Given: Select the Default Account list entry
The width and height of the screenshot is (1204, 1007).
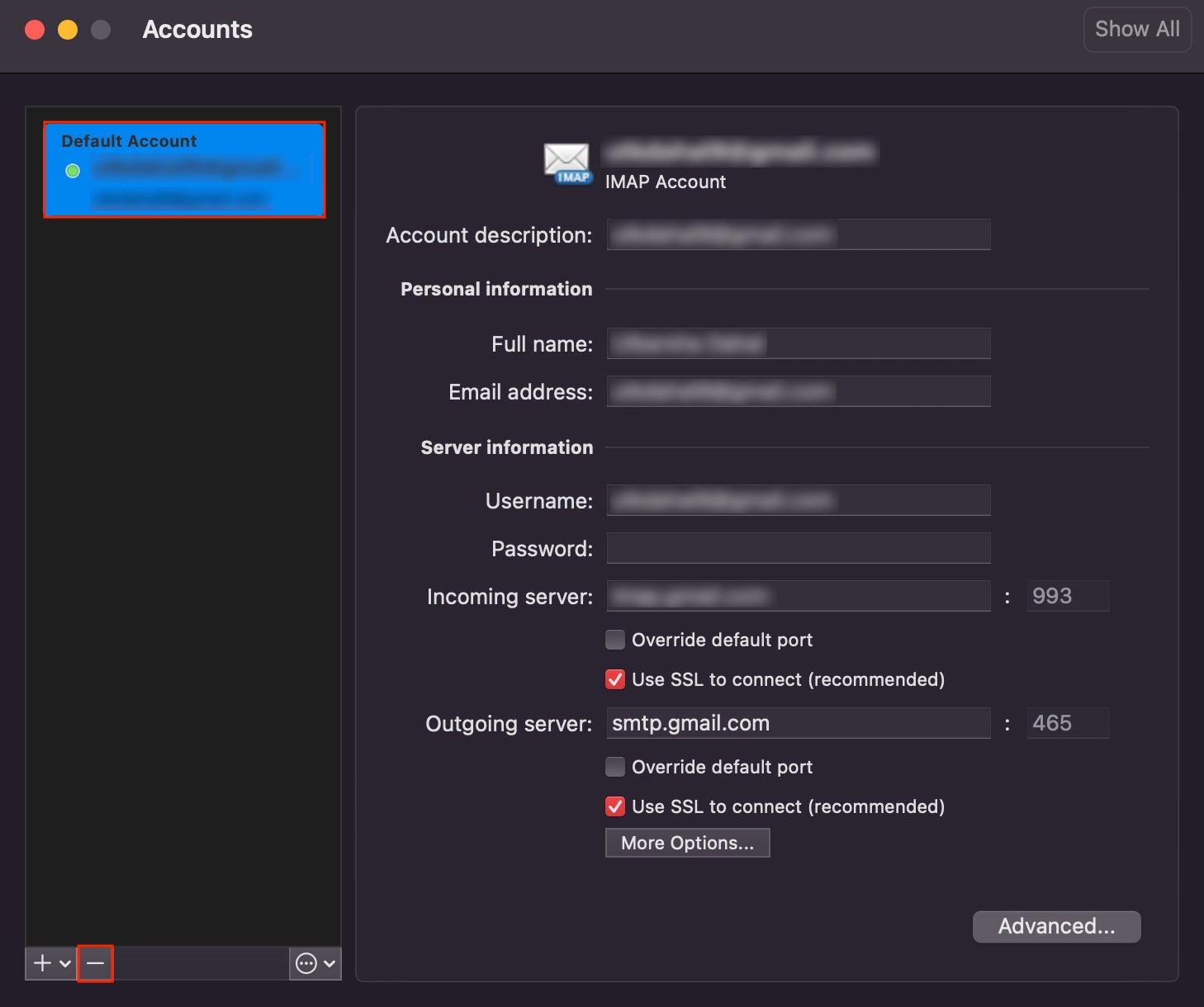Looking at the screenshot, I should point(184,170).
